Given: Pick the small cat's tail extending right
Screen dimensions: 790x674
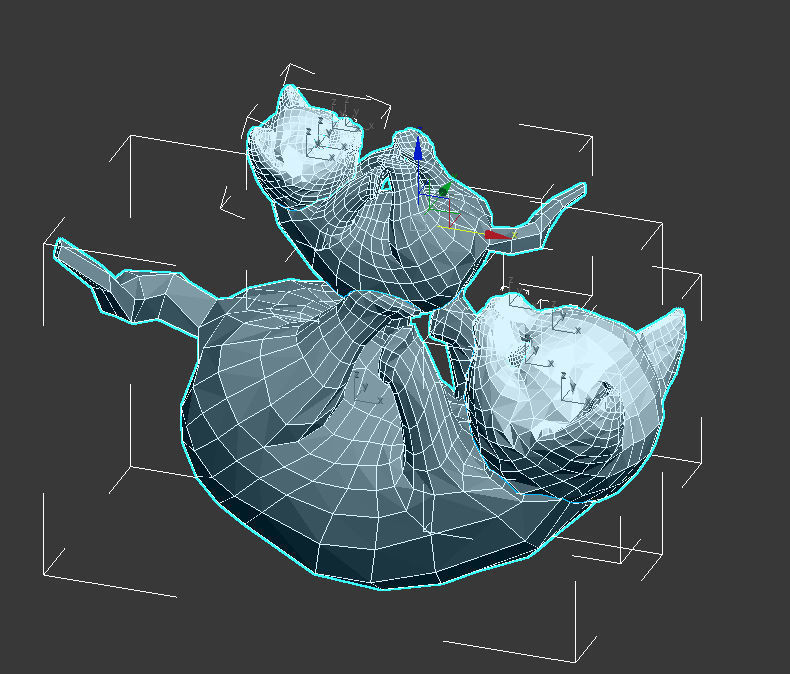Looking at the screenshot, I should pos(539,224).
